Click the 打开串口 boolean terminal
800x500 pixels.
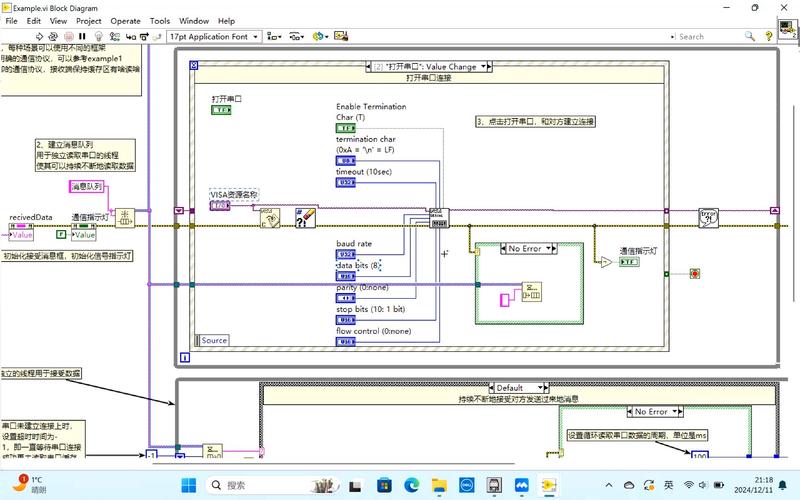221,111
